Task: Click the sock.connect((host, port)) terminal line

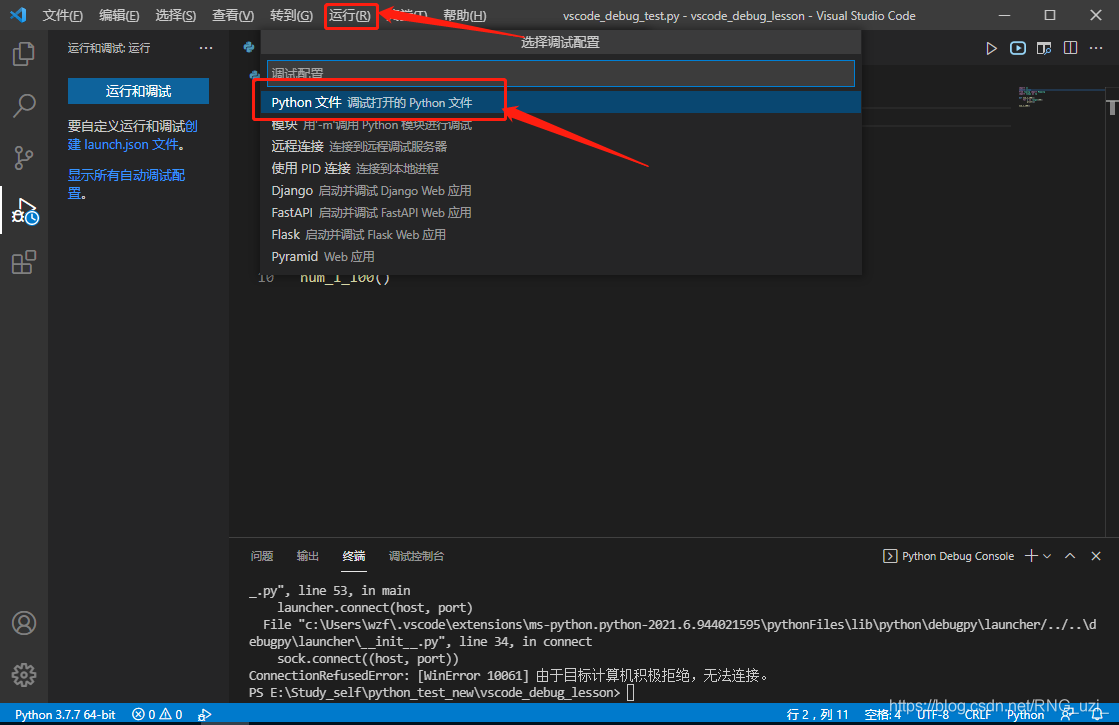Action: 368,658
